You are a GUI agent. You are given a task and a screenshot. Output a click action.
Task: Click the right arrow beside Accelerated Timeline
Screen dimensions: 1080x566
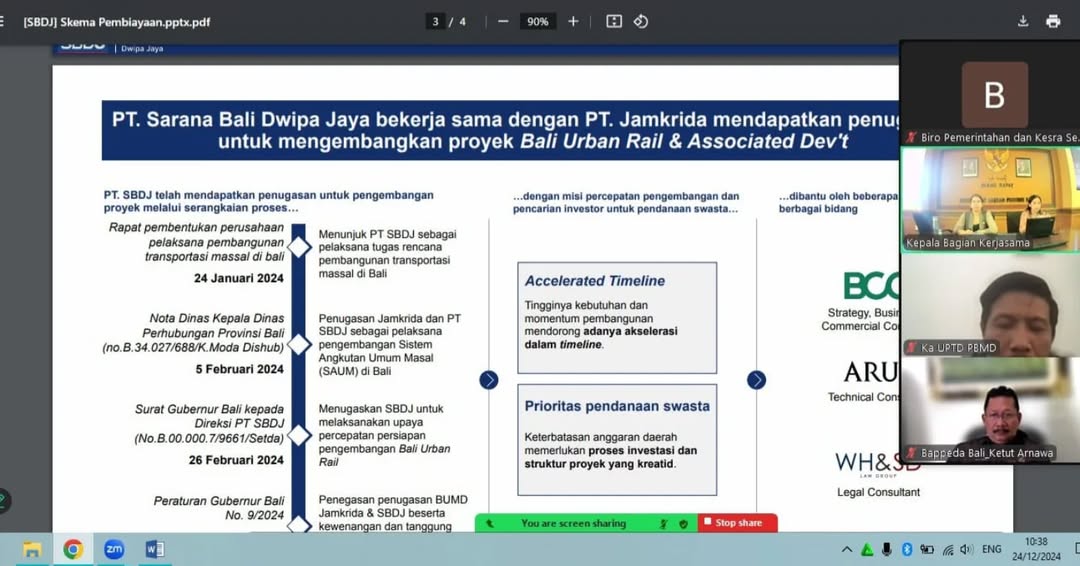pos(756,380)
